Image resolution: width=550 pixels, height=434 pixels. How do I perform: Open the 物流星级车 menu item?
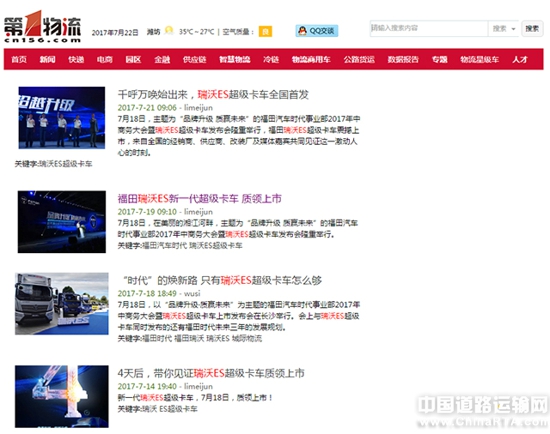point(479,59)
